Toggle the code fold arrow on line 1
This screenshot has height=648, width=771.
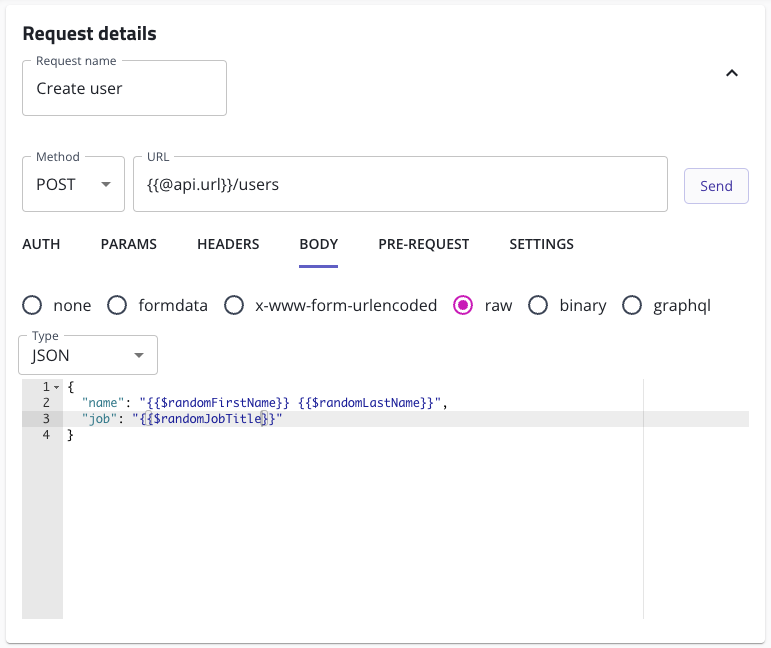[x=56, y=386]
